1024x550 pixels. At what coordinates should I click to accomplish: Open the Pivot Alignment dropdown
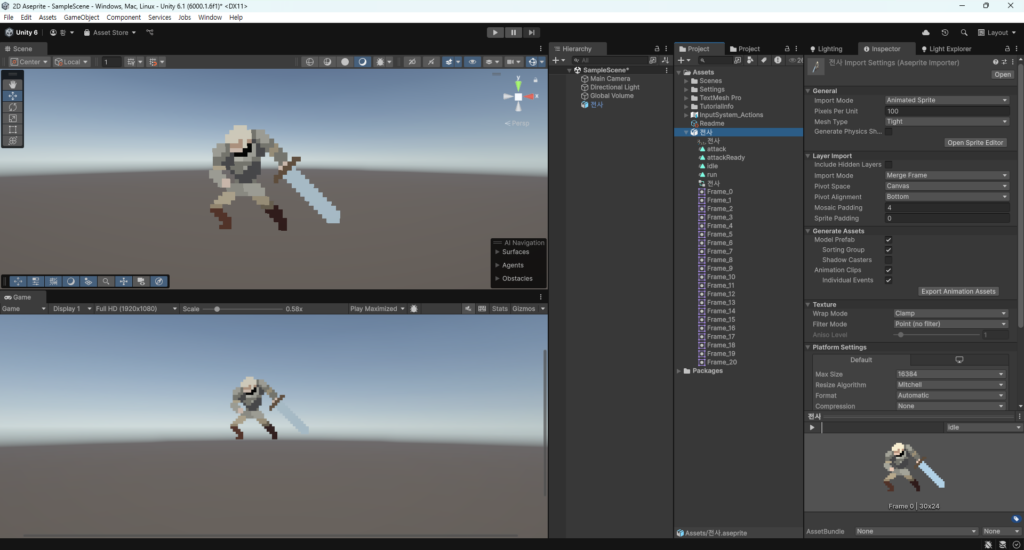coord(946,197)
